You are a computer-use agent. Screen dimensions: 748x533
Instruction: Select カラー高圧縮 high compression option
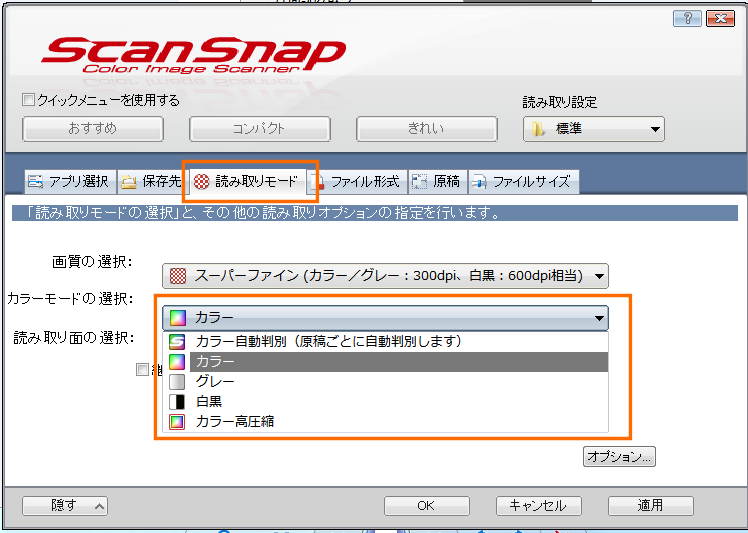[234, 421]
